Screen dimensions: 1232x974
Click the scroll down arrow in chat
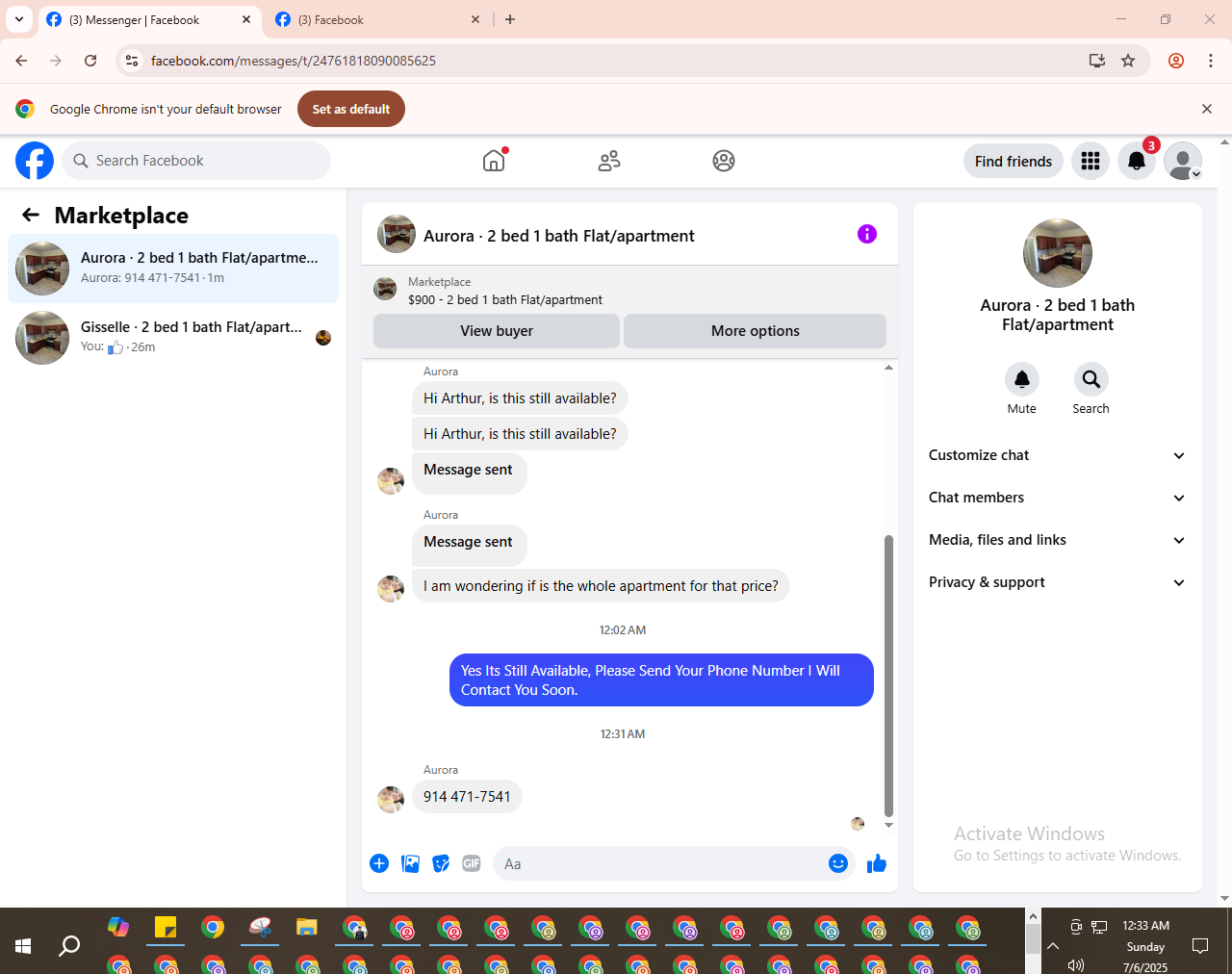click(x=888, y=825)
